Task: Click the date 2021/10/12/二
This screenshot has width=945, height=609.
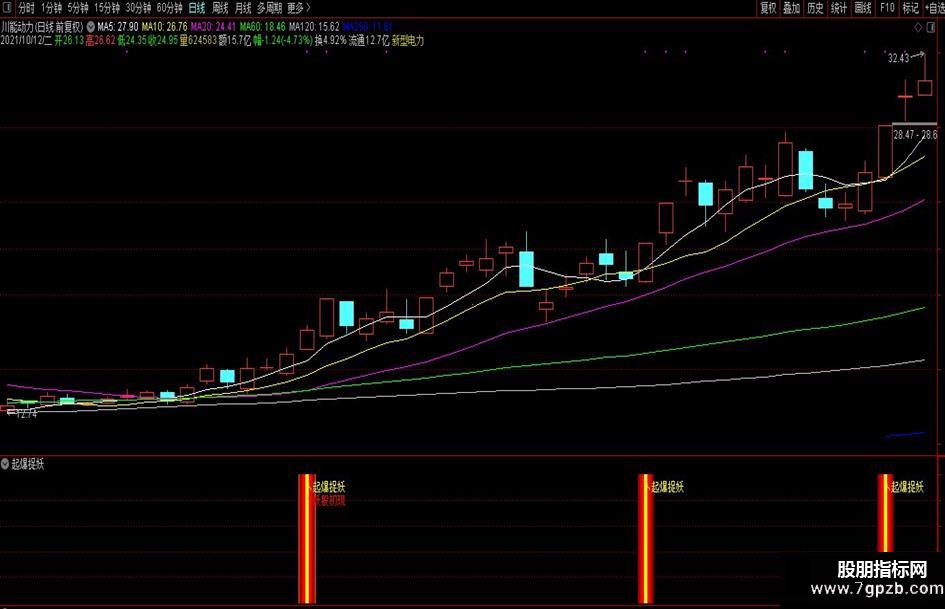Action: (x=27, y=41)
